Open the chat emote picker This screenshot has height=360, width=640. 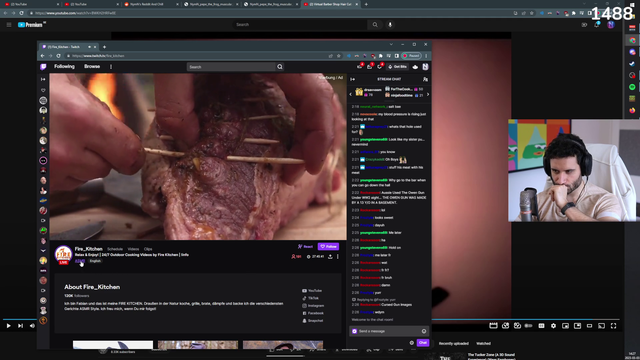click(x=424, y=331)
